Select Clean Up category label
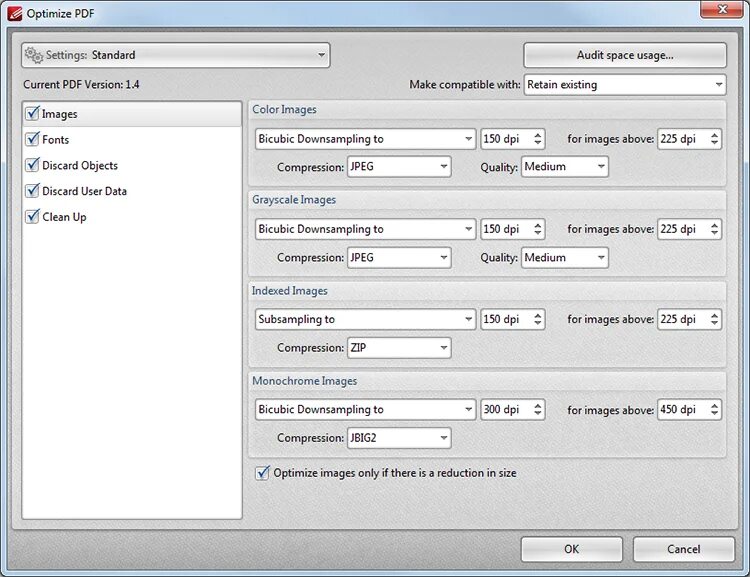 coord(65,217)
